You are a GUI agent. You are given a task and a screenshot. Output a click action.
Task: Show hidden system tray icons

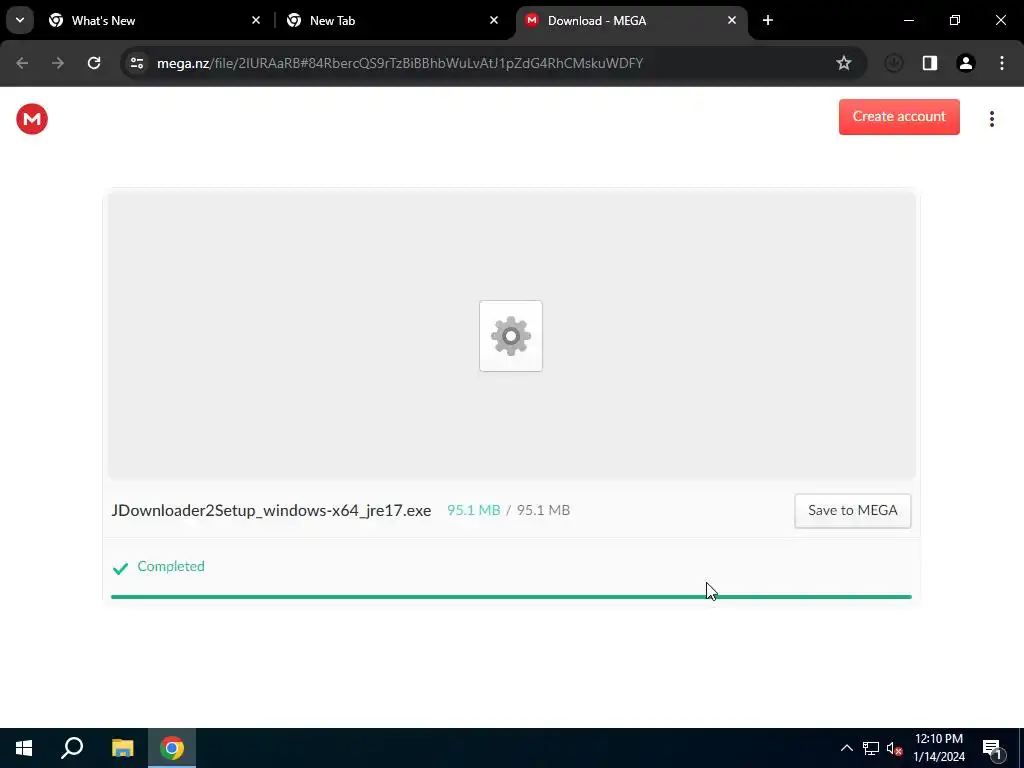846,748
